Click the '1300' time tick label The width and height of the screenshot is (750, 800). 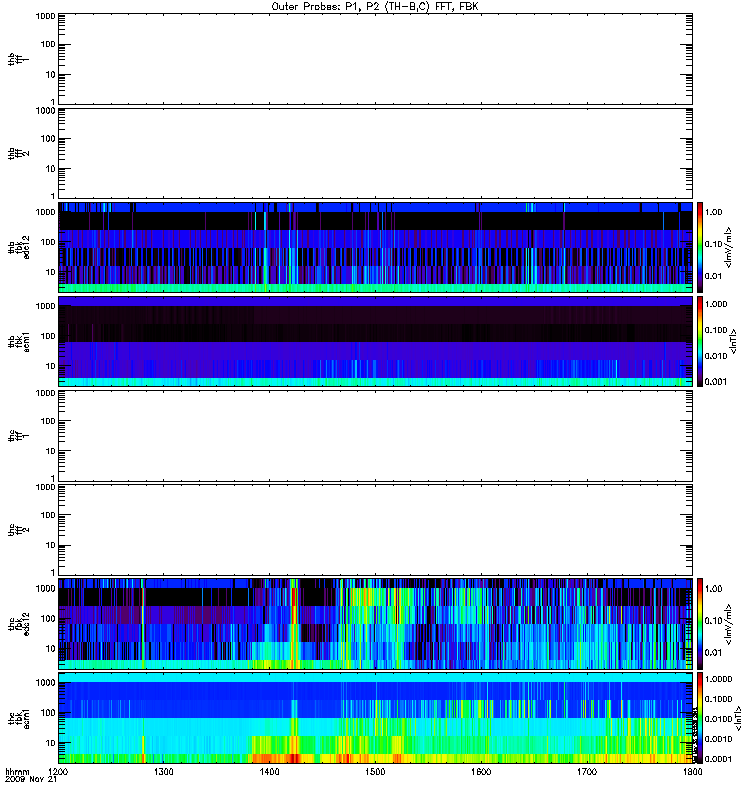163,772
